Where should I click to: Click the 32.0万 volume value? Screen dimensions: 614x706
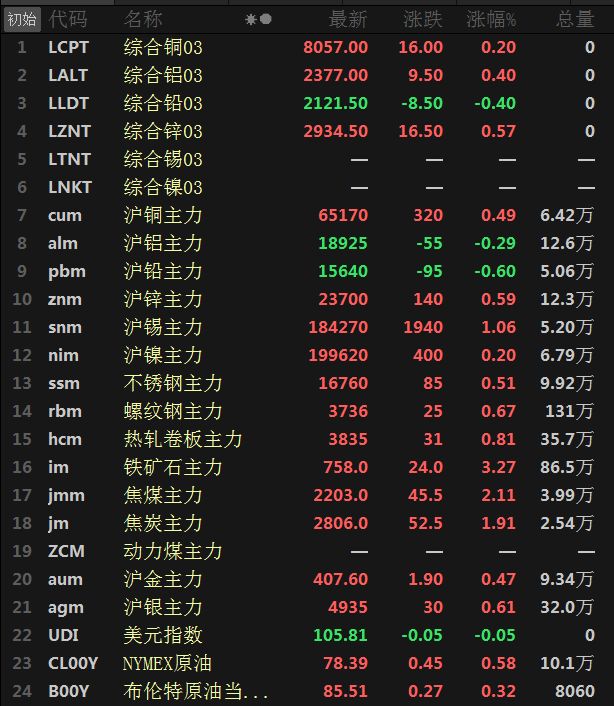coord(567,607)
